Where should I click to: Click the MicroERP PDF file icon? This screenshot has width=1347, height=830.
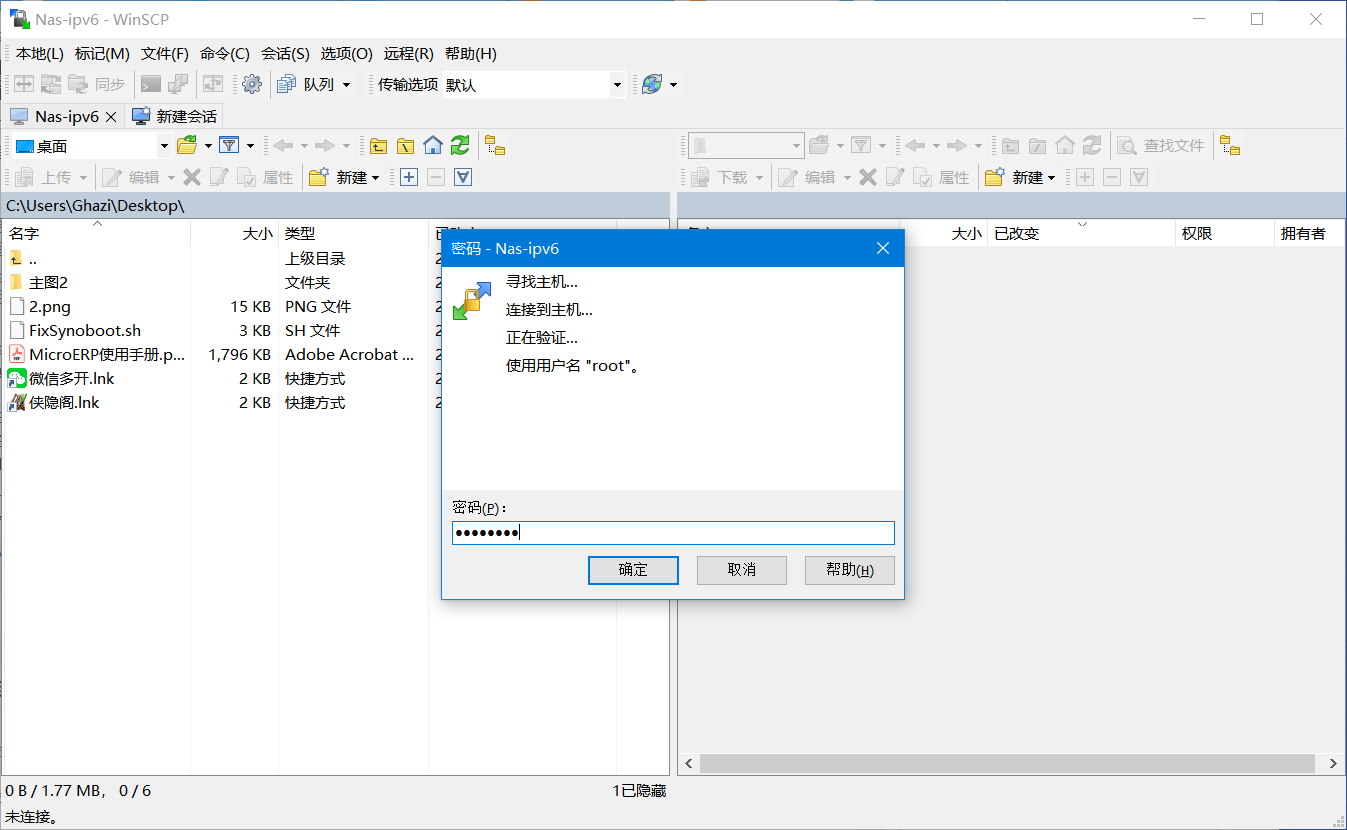[x=17, y=354]
